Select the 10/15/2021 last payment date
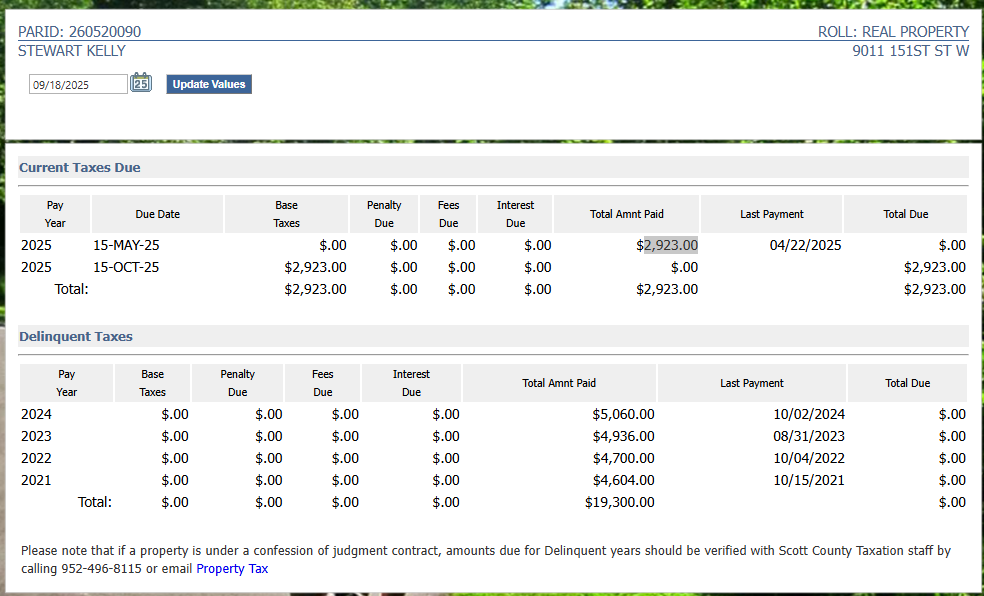 click(808, 480)
